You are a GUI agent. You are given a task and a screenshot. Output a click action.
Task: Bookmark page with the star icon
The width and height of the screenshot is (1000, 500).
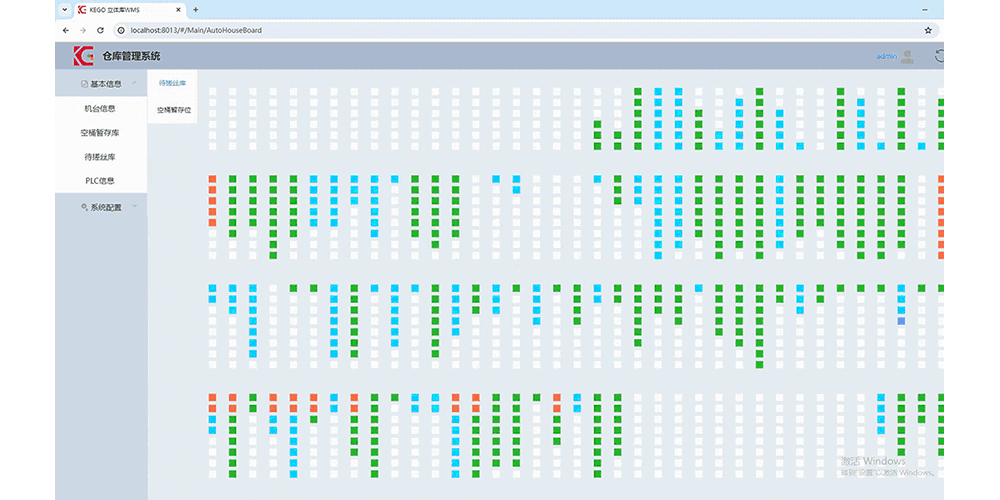pyautogui.click(x=928, y=30)
